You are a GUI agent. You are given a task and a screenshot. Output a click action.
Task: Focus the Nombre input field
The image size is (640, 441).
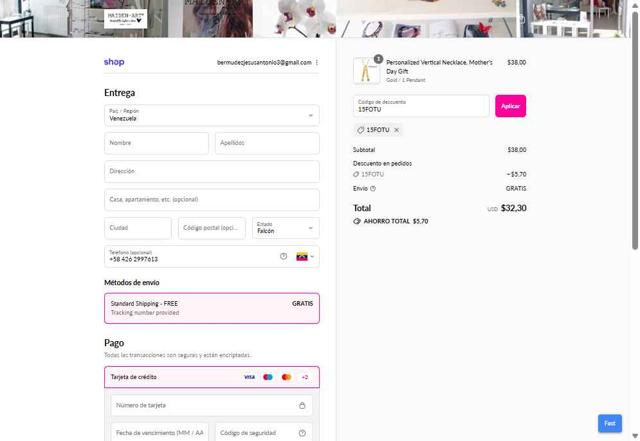(x=156, y=143)
